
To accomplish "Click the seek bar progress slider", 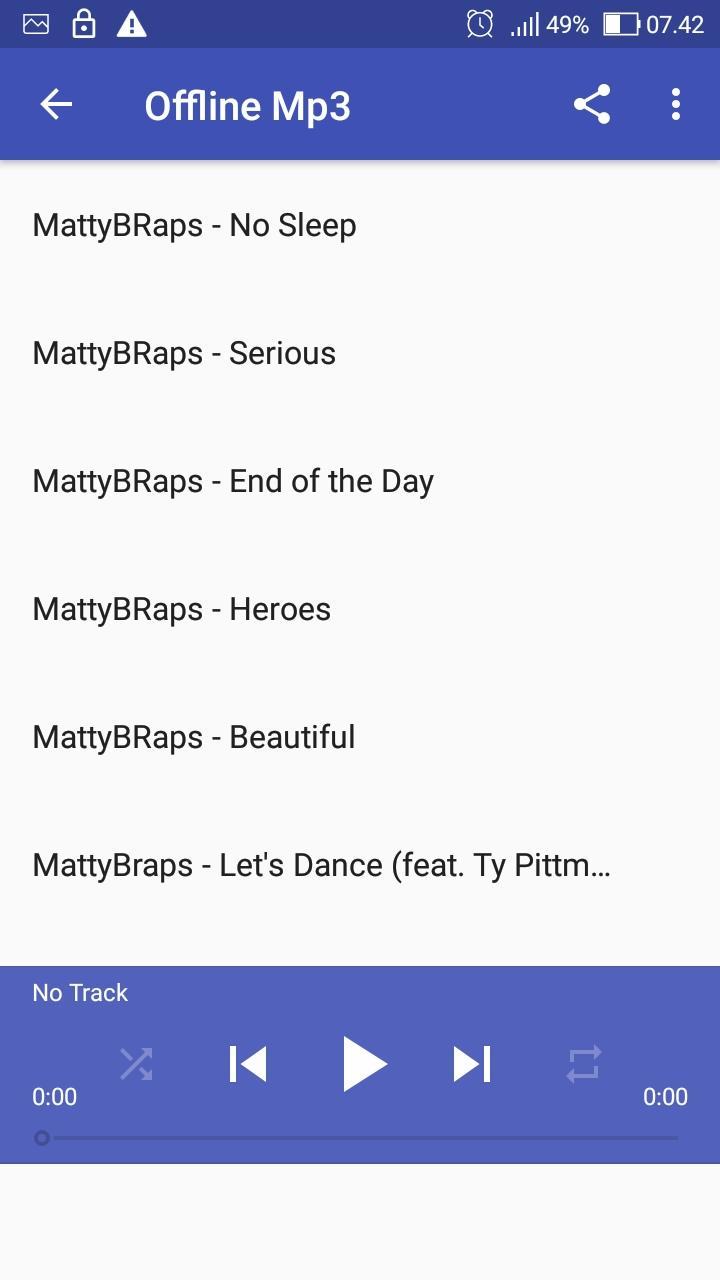I will (360, 1138).
